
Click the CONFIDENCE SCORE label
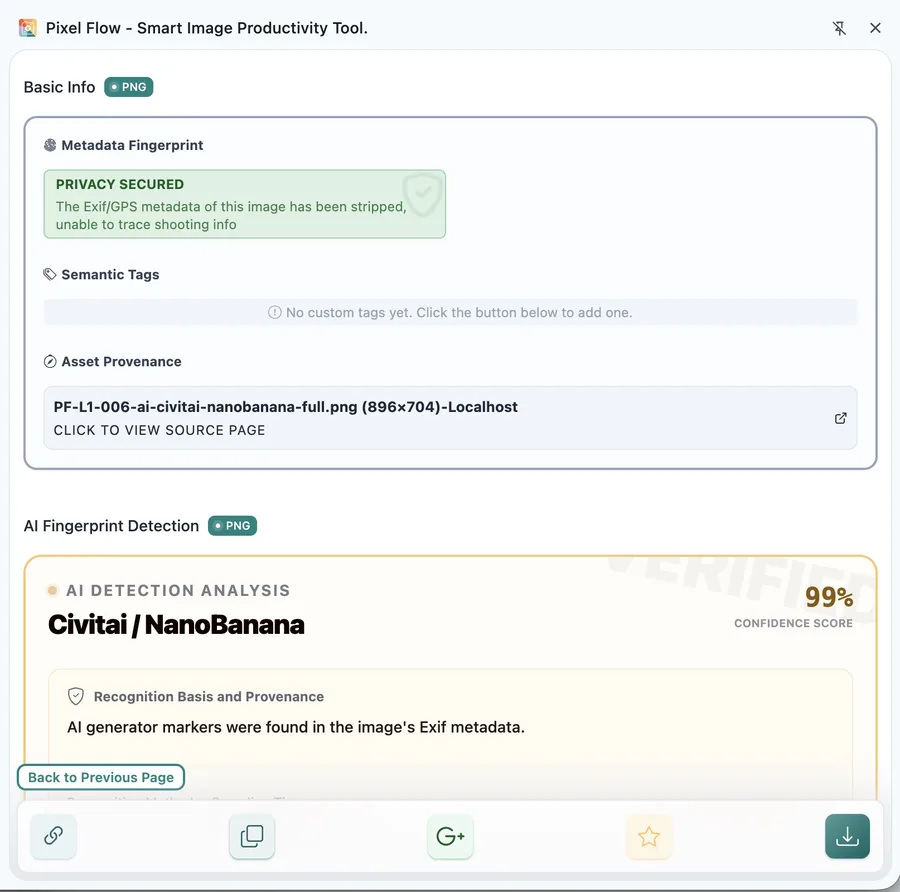click(793, 623)
